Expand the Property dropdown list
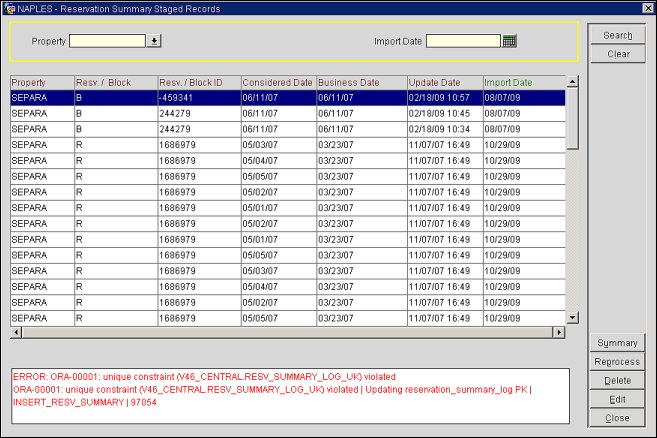 click(x=154, y=41)
